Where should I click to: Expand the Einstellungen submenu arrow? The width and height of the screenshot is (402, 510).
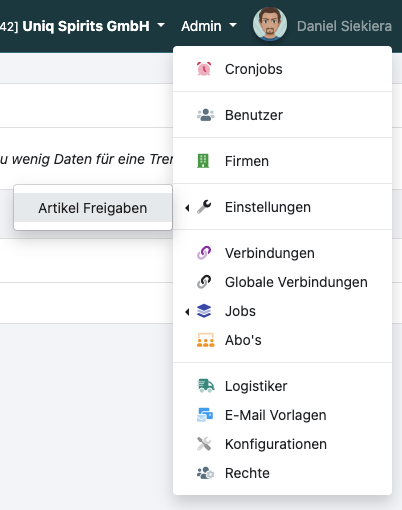click(187, 208)
